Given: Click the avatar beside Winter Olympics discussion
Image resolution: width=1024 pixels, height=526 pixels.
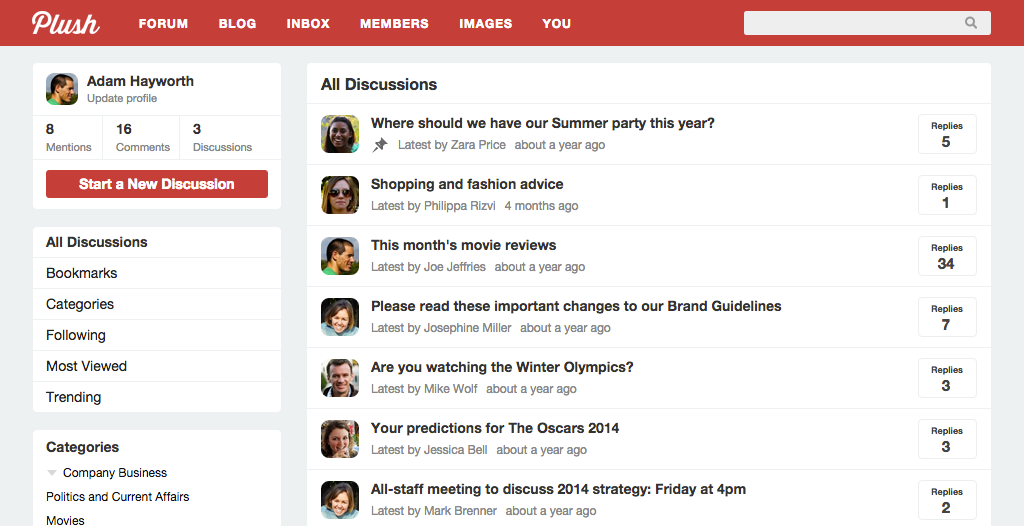Looking at the screenshot, I should pyautogui.click(x=340, y=378).
